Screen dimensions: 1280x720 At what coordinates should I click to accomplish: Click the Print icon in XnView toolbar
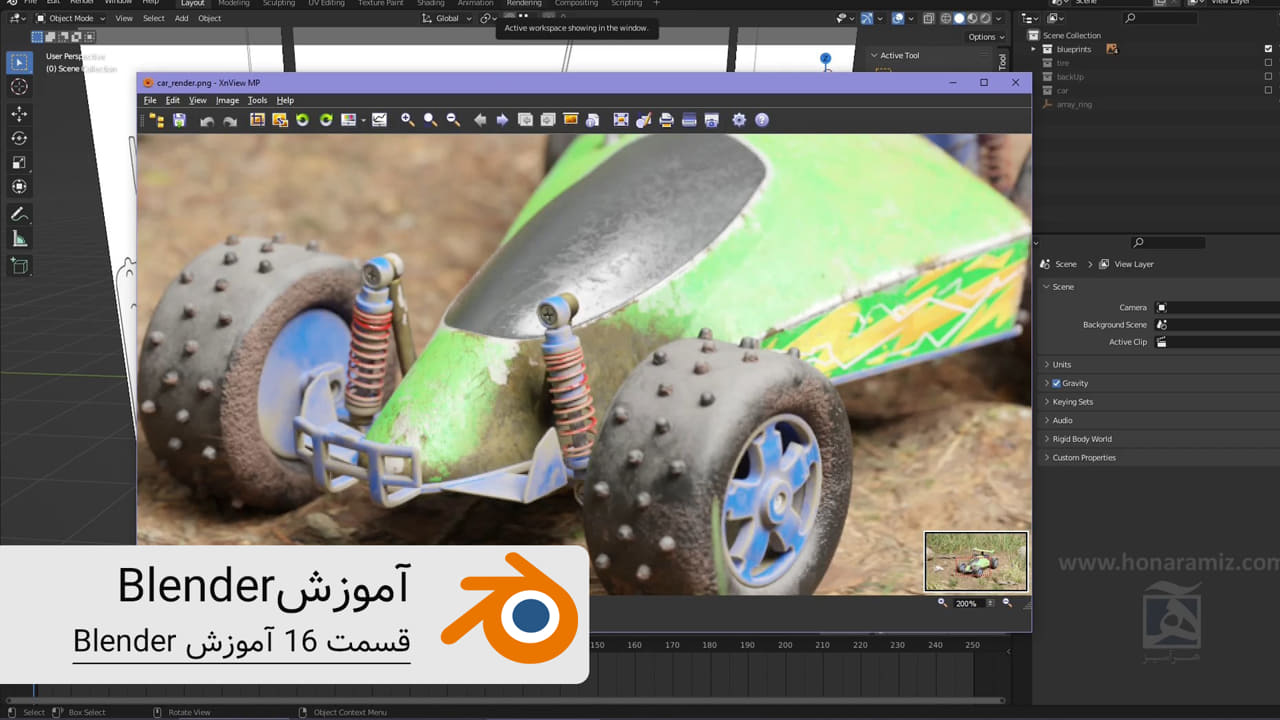click(667, 120)
